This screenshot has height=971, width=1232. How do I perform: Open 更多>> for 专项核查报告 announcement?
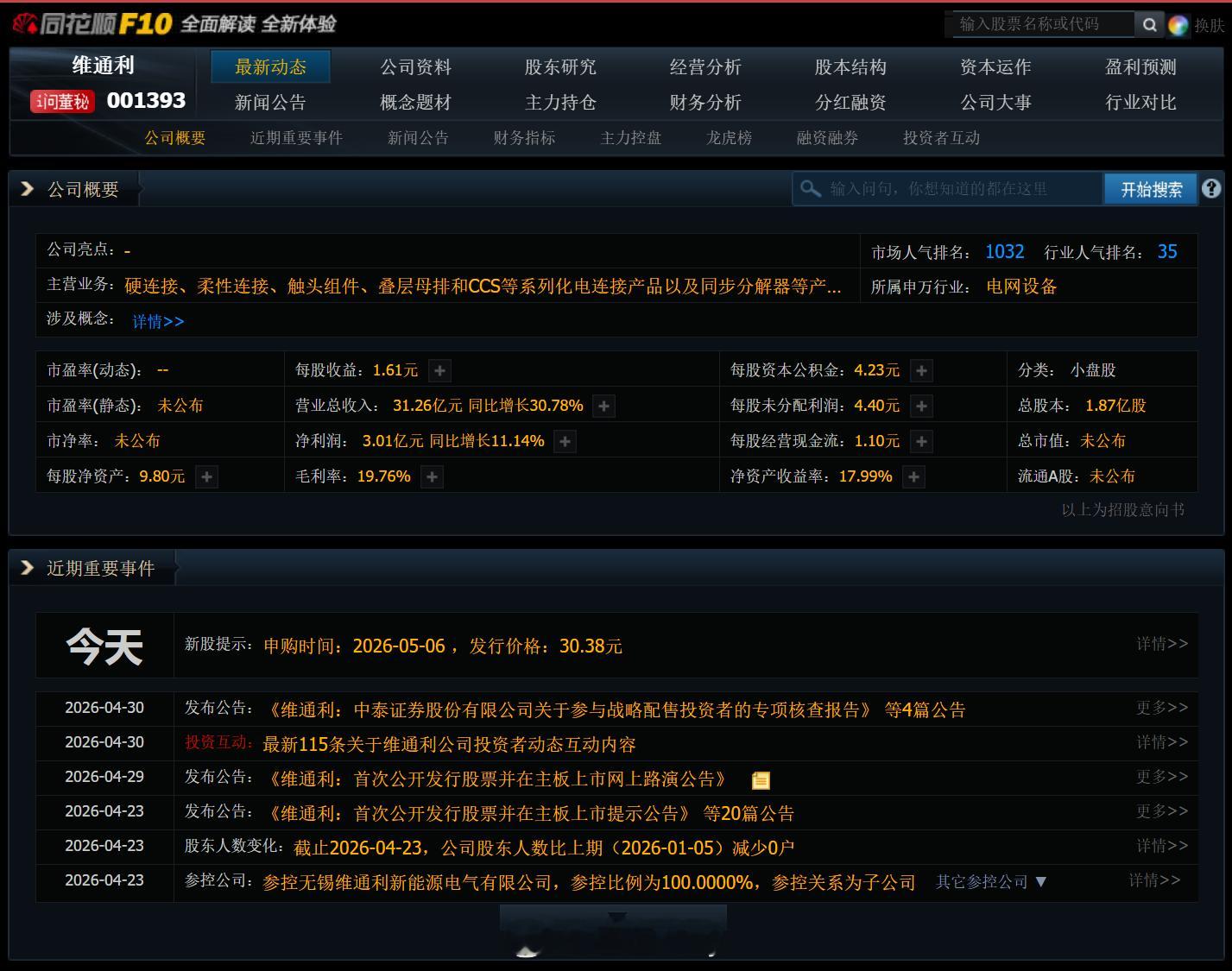(x=1162, y=708)
